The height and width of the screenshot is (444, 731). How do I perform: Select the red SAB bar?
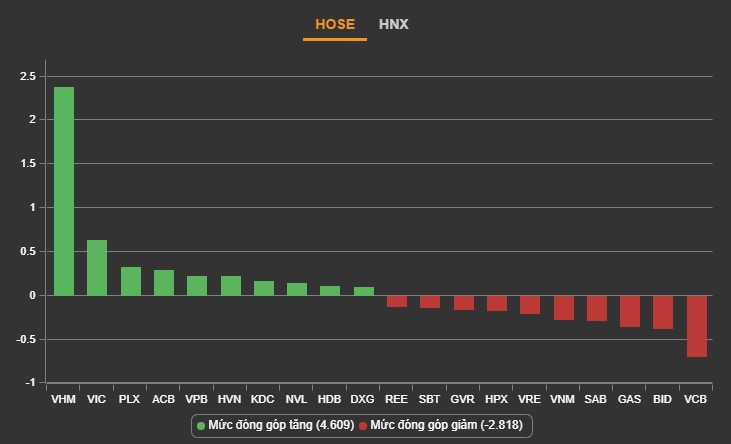(597, 308)
